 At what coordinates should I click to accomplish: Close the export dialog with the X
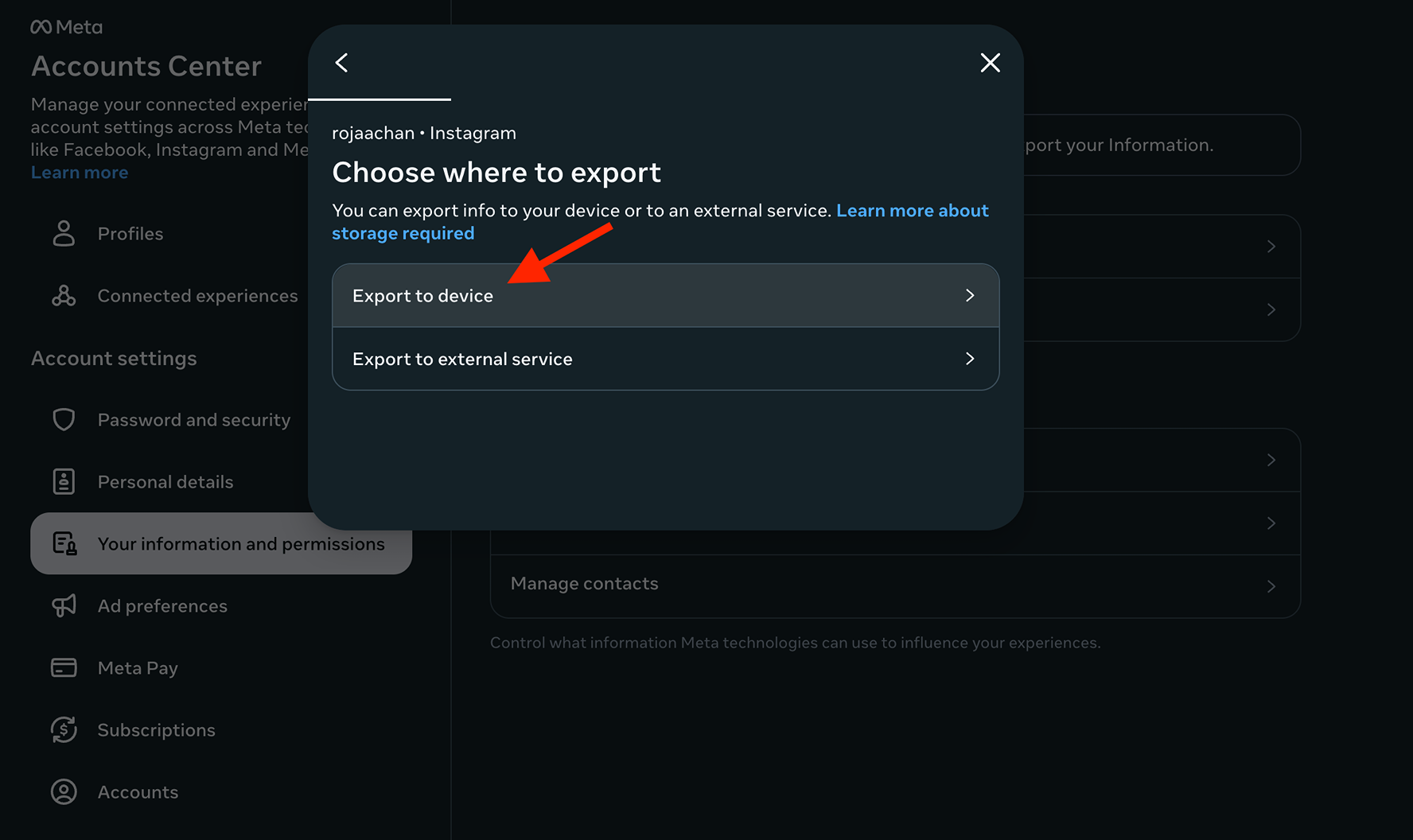point(990,63)
